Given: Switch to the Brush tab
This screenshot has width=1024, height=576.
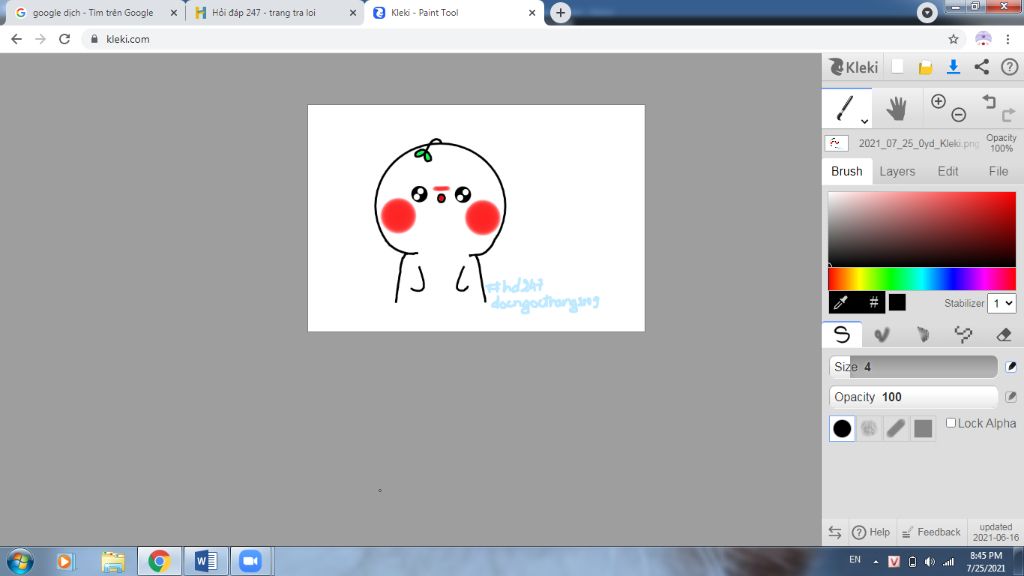Looking at the screenshot, I should point(846,171).
